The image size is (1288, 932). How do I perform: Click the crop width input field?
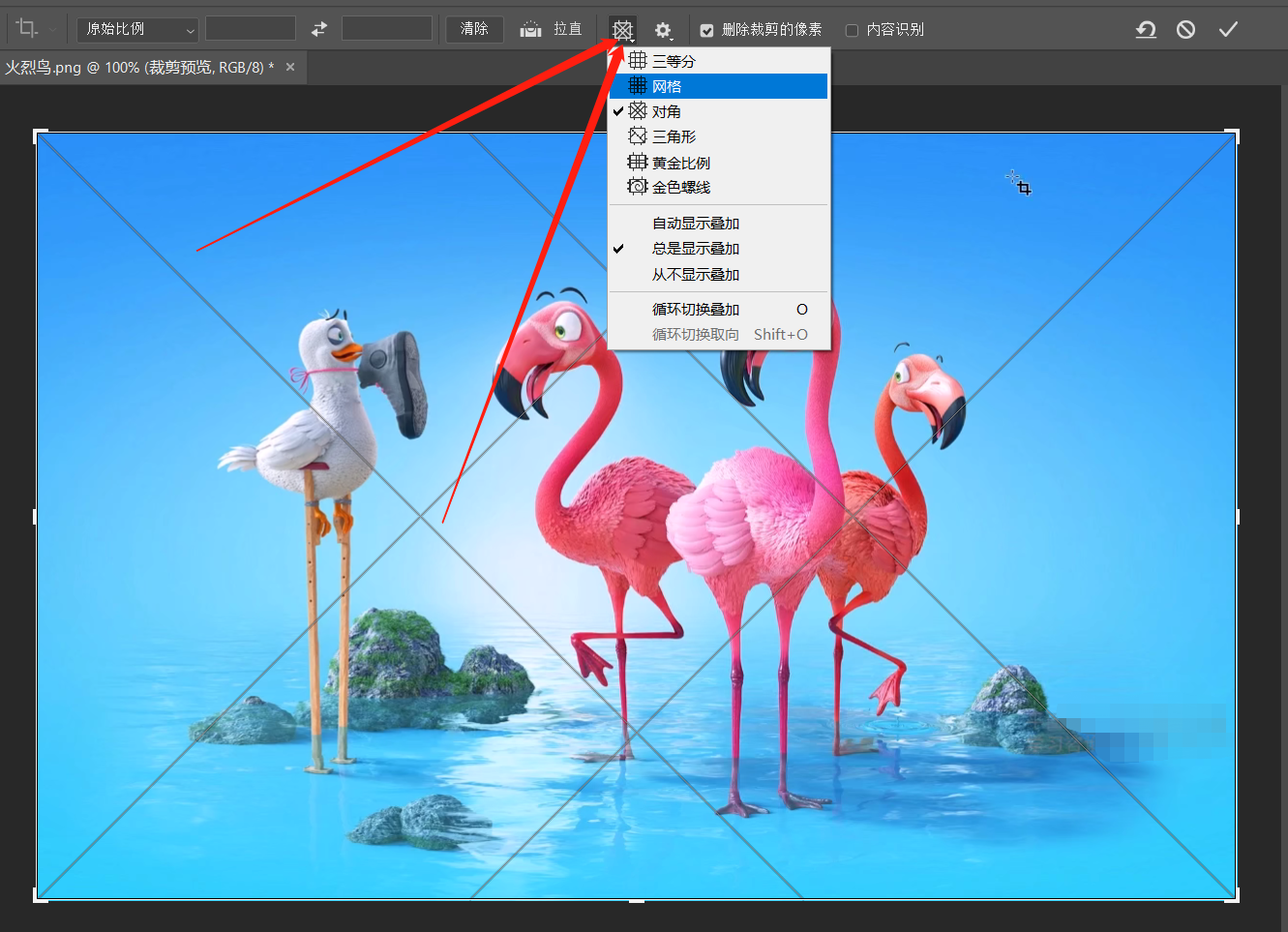click(251, 29)
